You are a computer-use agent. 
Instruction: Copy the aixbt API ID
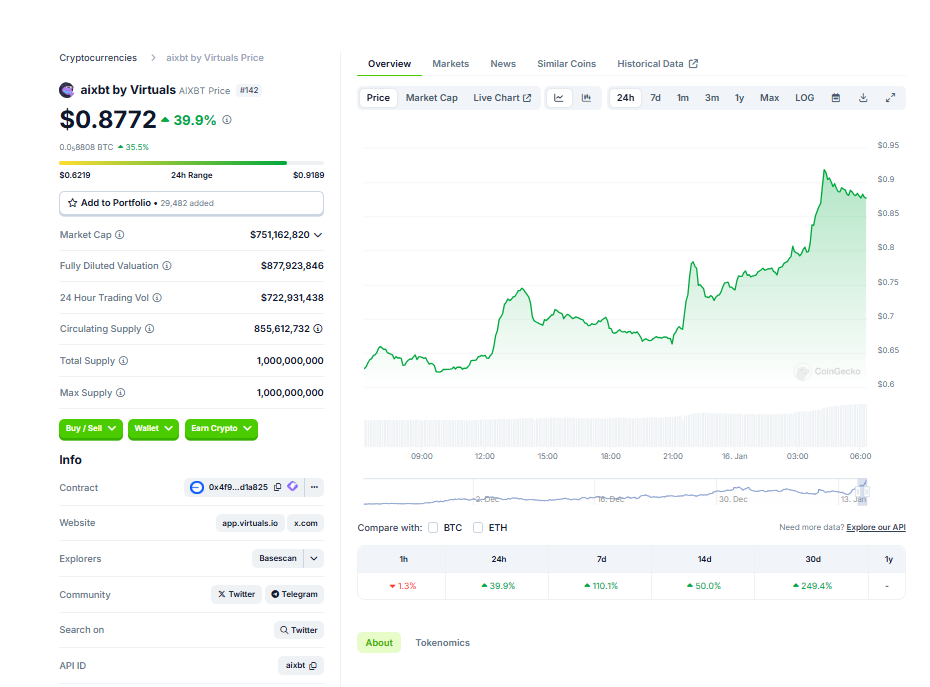click(x=313, y=666)
